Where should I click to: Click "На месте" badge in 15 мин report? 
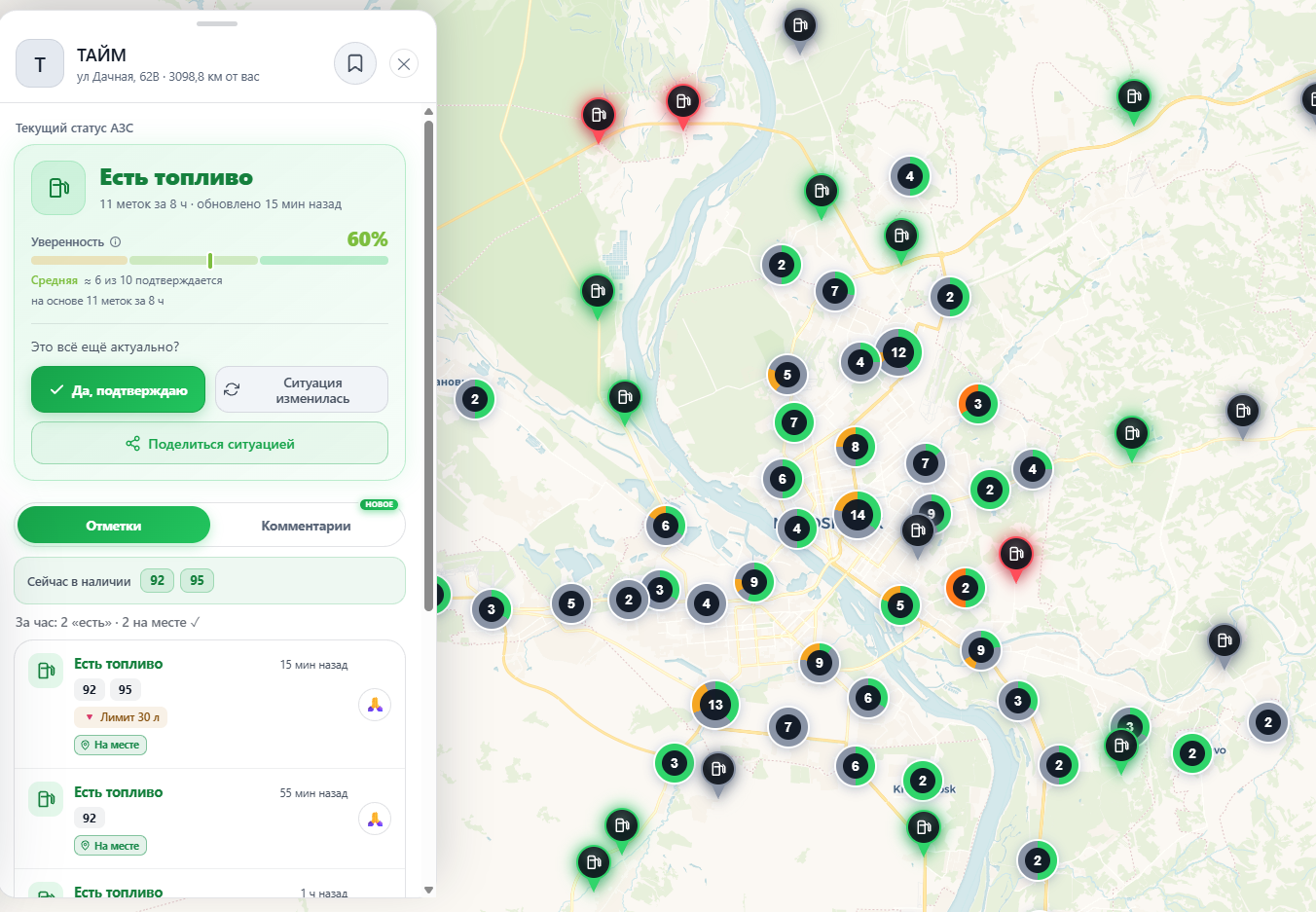pyautogui.click(x=110, y=746)
